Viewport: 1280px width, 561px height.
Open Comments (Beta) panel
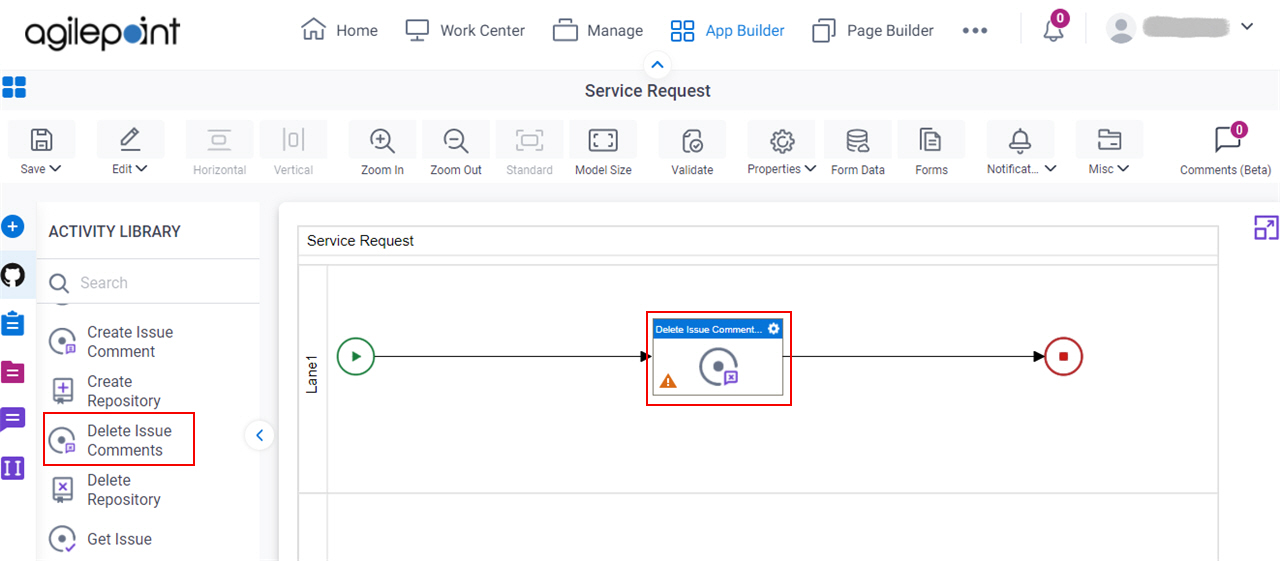[1226, 150]
